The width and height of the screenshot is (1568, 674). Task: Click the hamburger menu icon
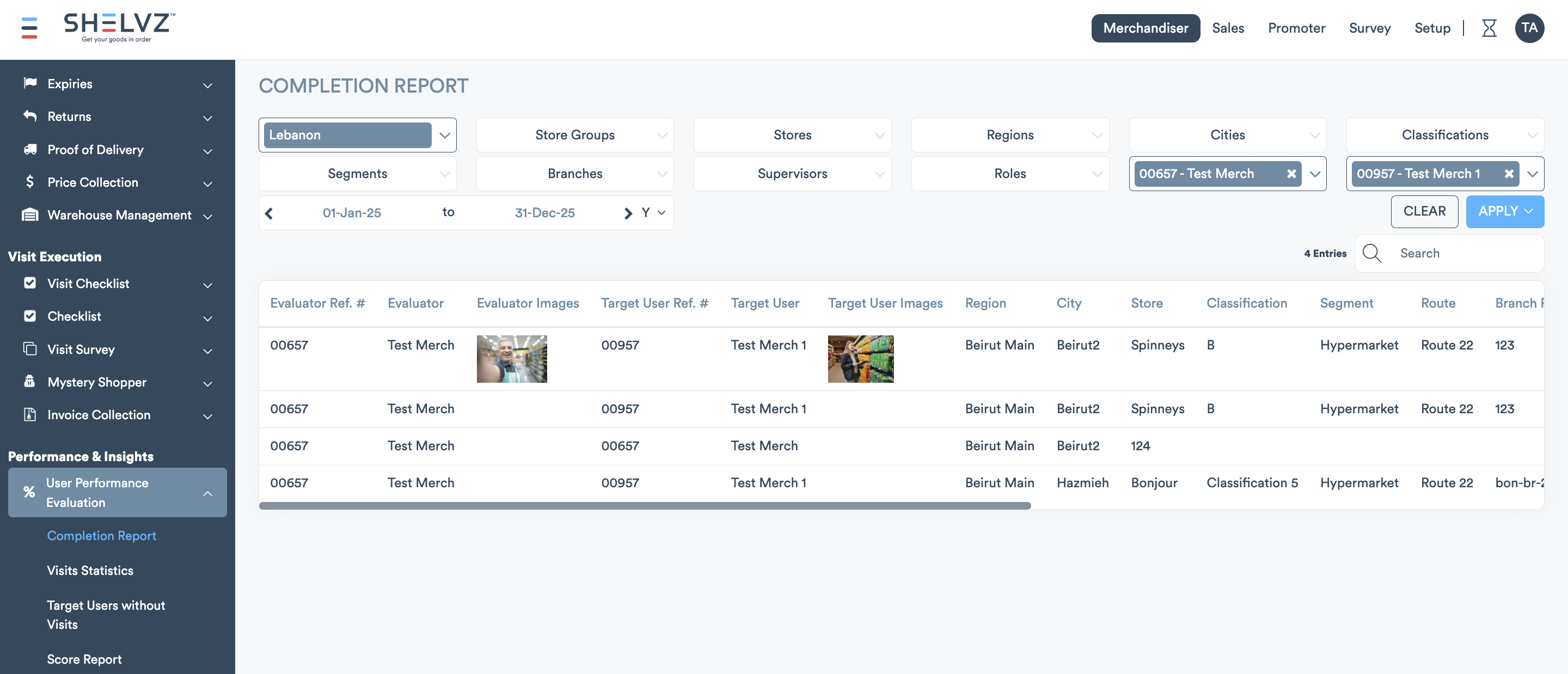[x=29, y=28]
